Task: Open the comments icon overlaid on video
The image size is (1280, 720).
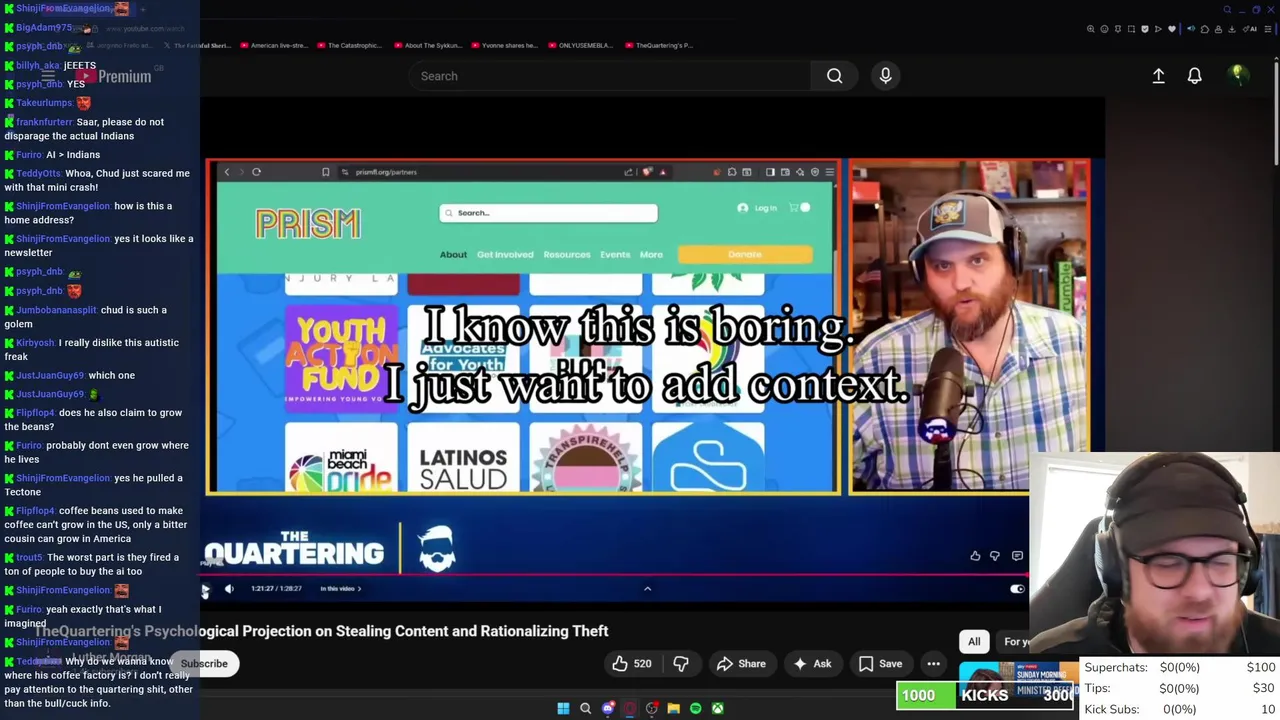Action: coord(1017,556)
